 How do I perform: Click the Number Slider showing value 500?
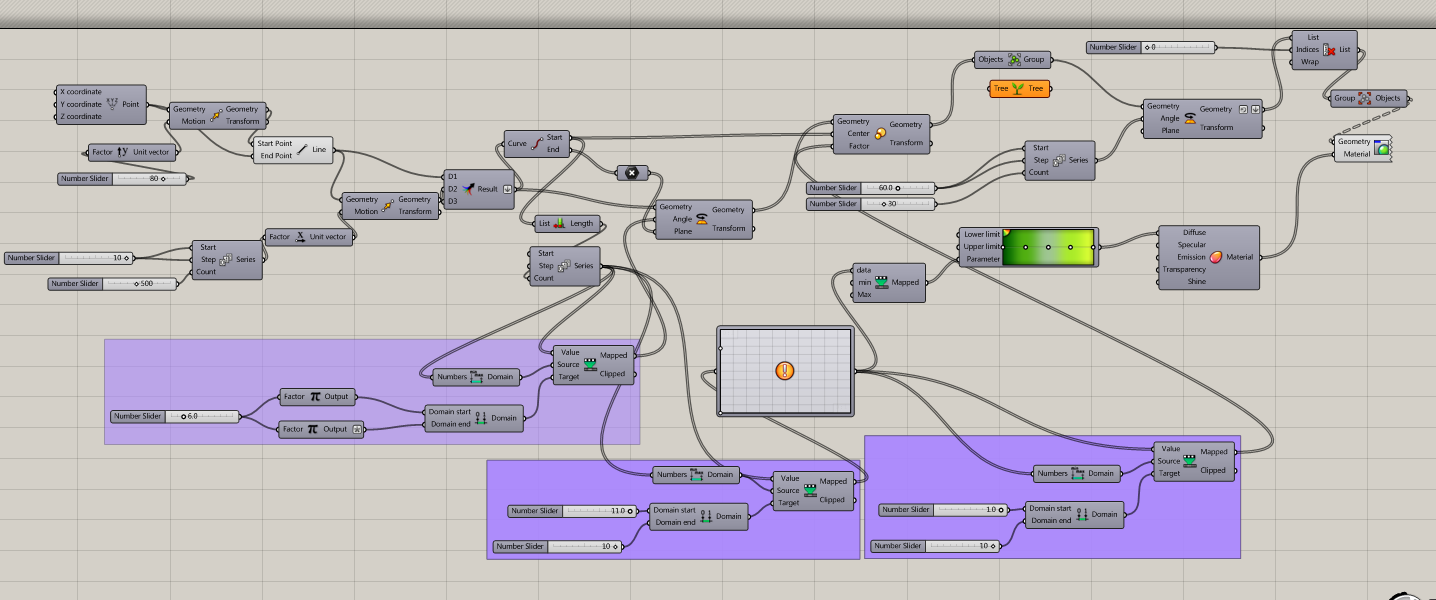click(140, 284)
